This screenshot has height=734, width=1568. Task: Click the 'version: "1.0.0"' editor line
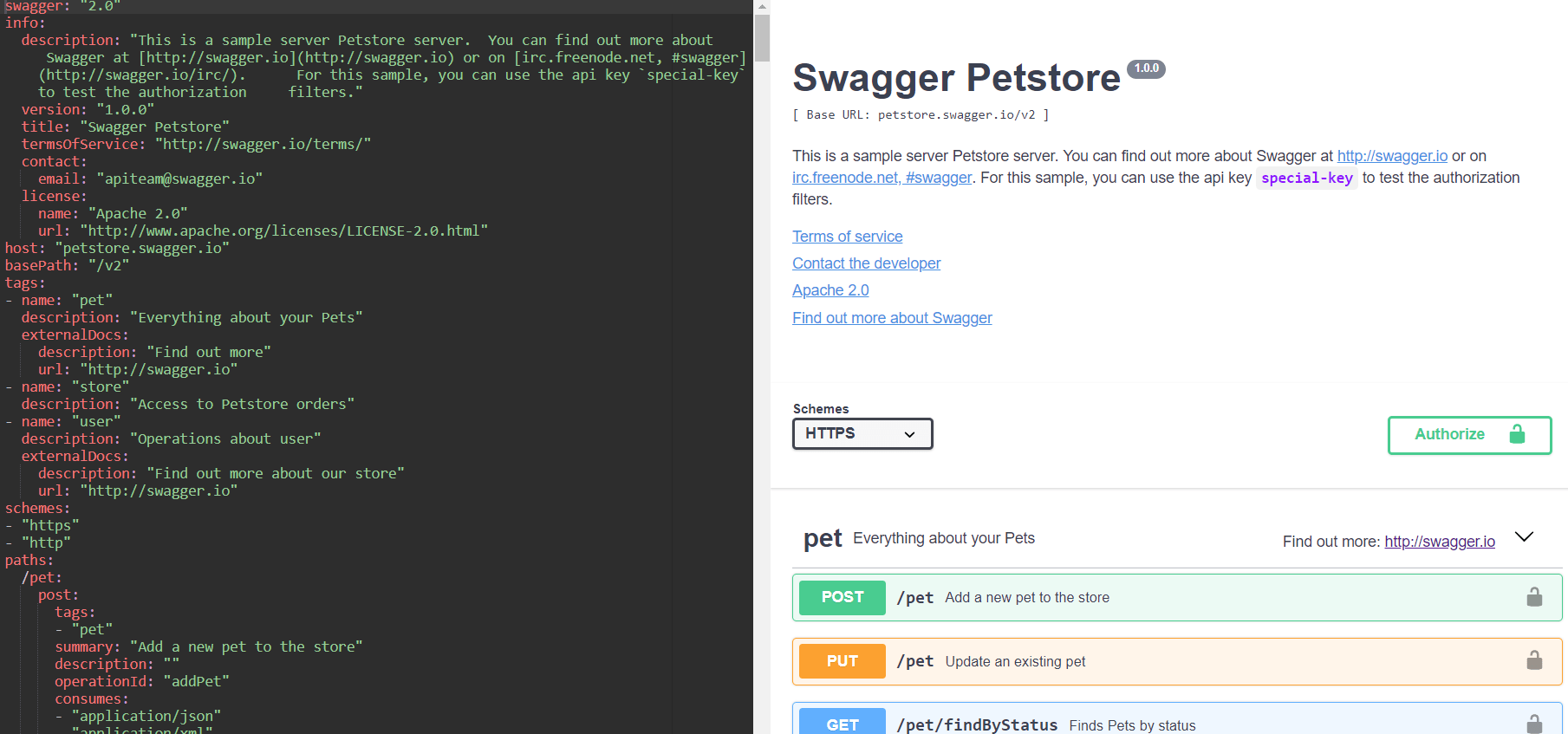click(x=88, y=109)
